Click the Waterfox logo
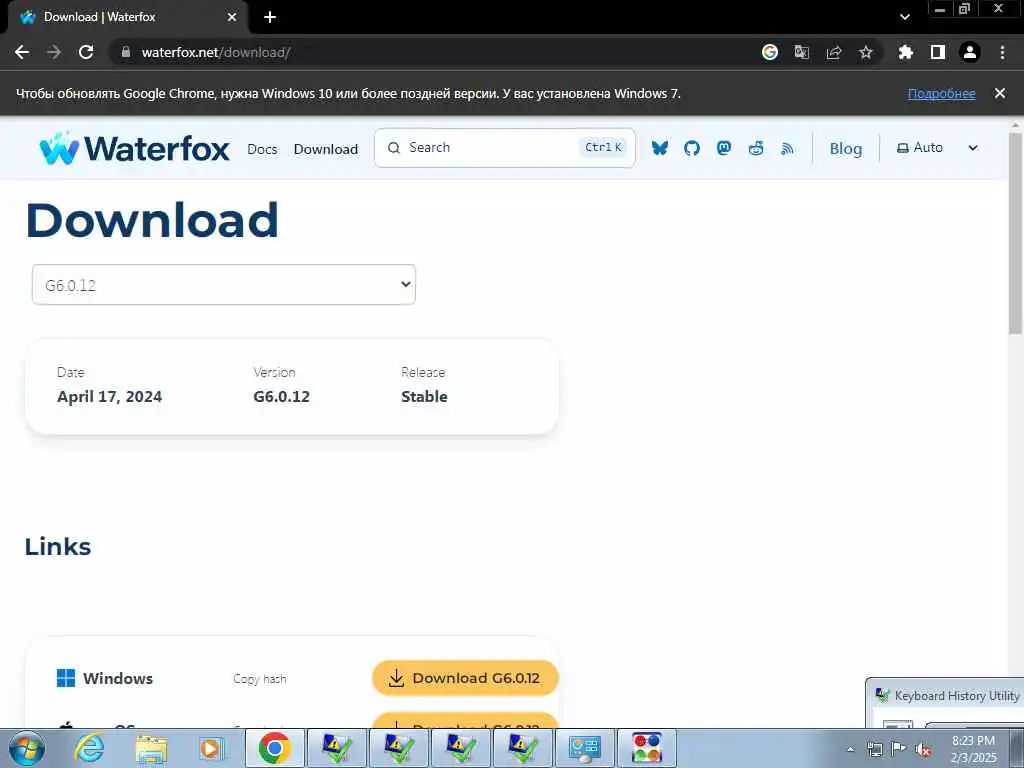The image size is (1024, 768). (135, 148)
